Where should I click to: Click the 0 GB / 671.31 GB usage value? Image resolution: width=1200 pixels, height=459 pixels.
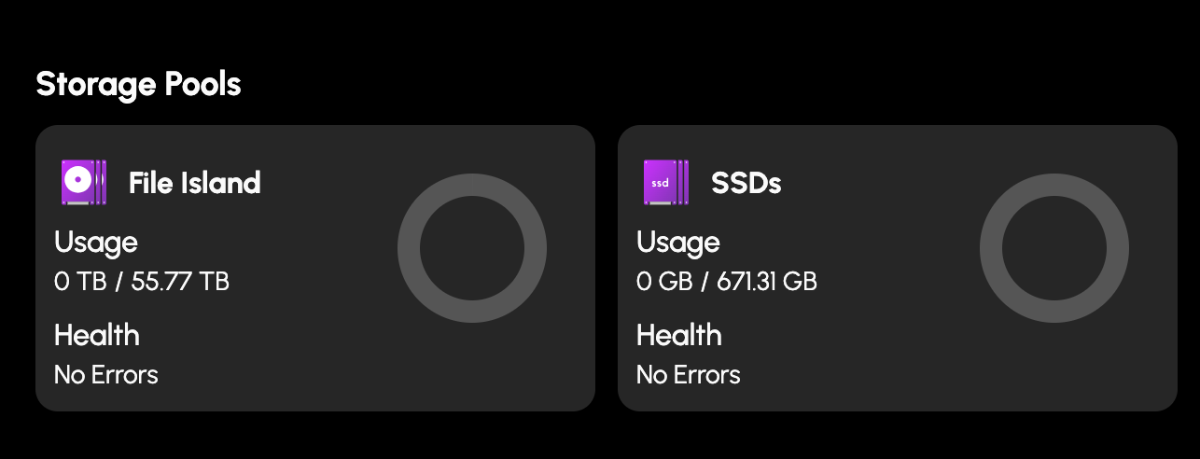727,282
